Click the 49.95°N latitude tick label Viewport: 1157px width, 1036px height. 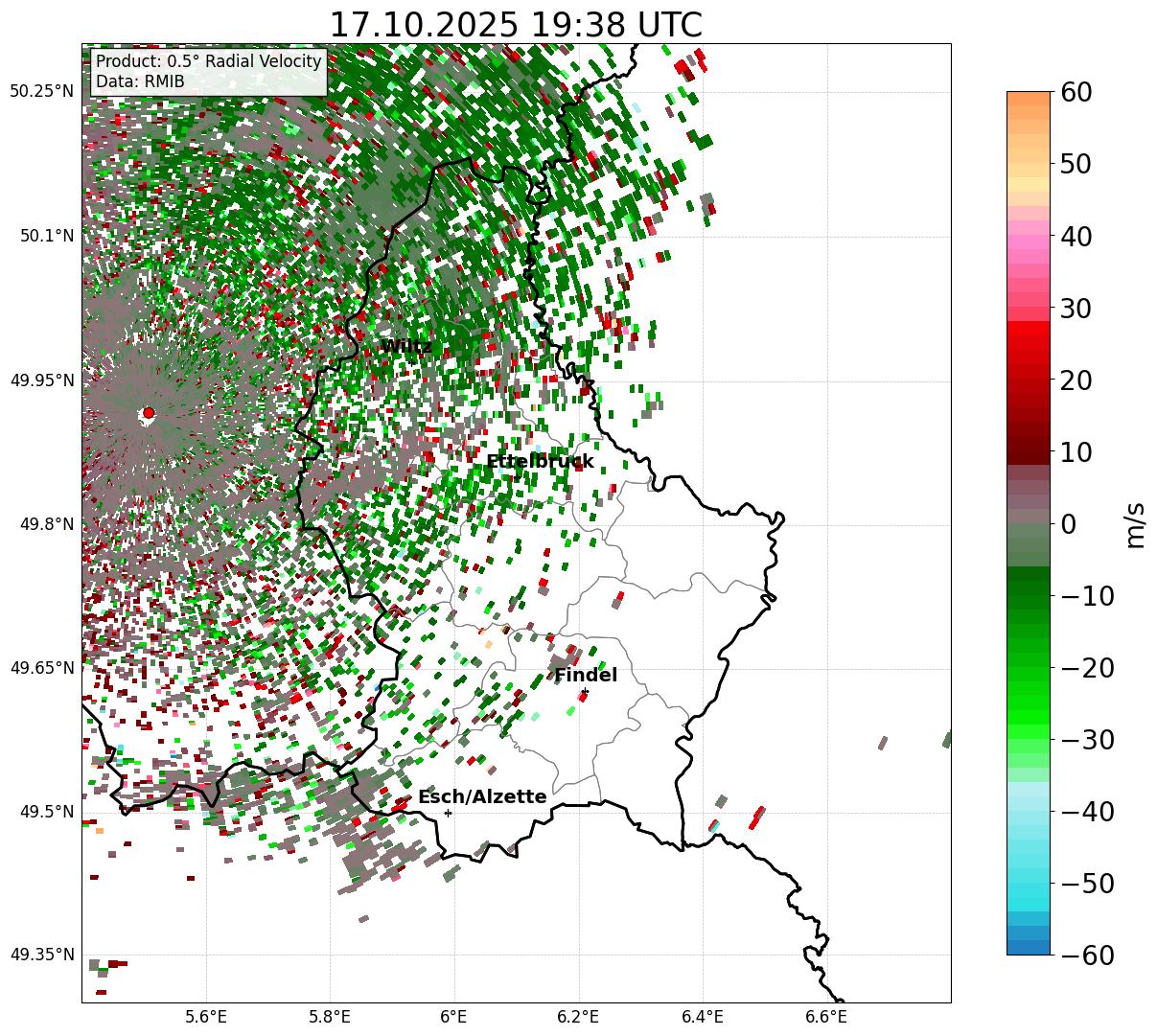point(41,380)
